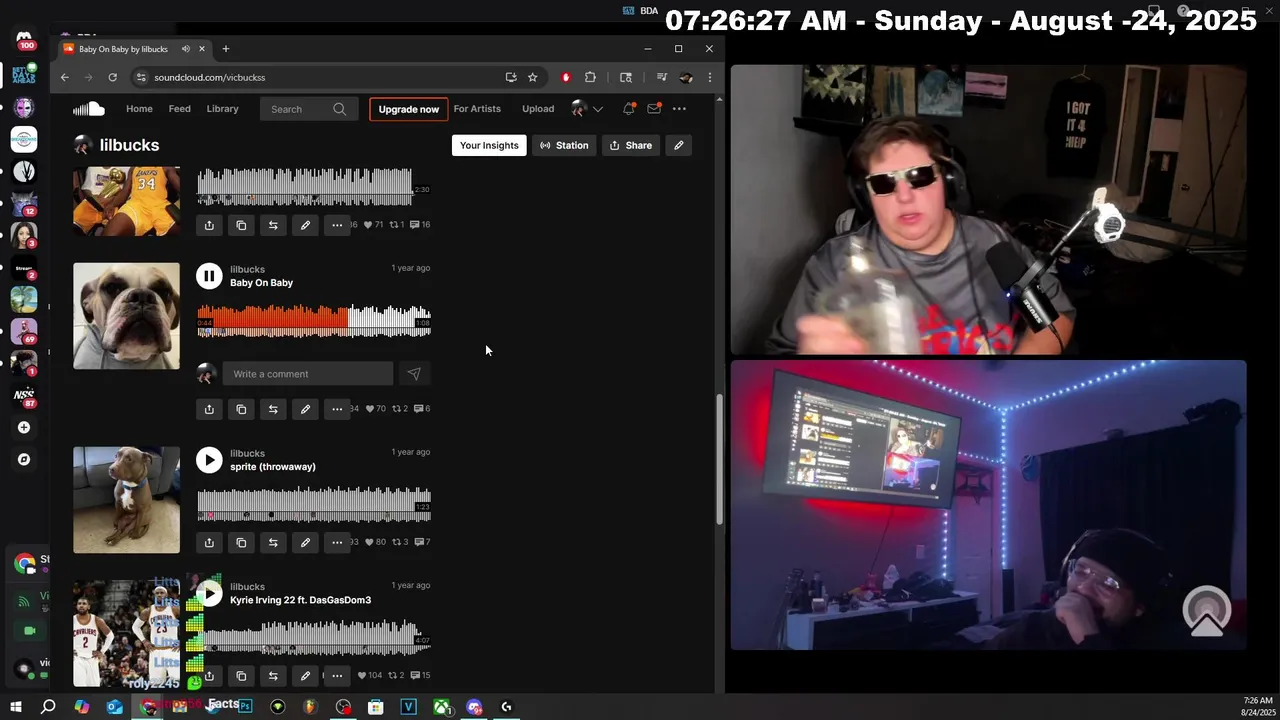Click the SoundCloud cloud logo
The width and height of the screenshot is (1280, 720).
coord(88,109)
